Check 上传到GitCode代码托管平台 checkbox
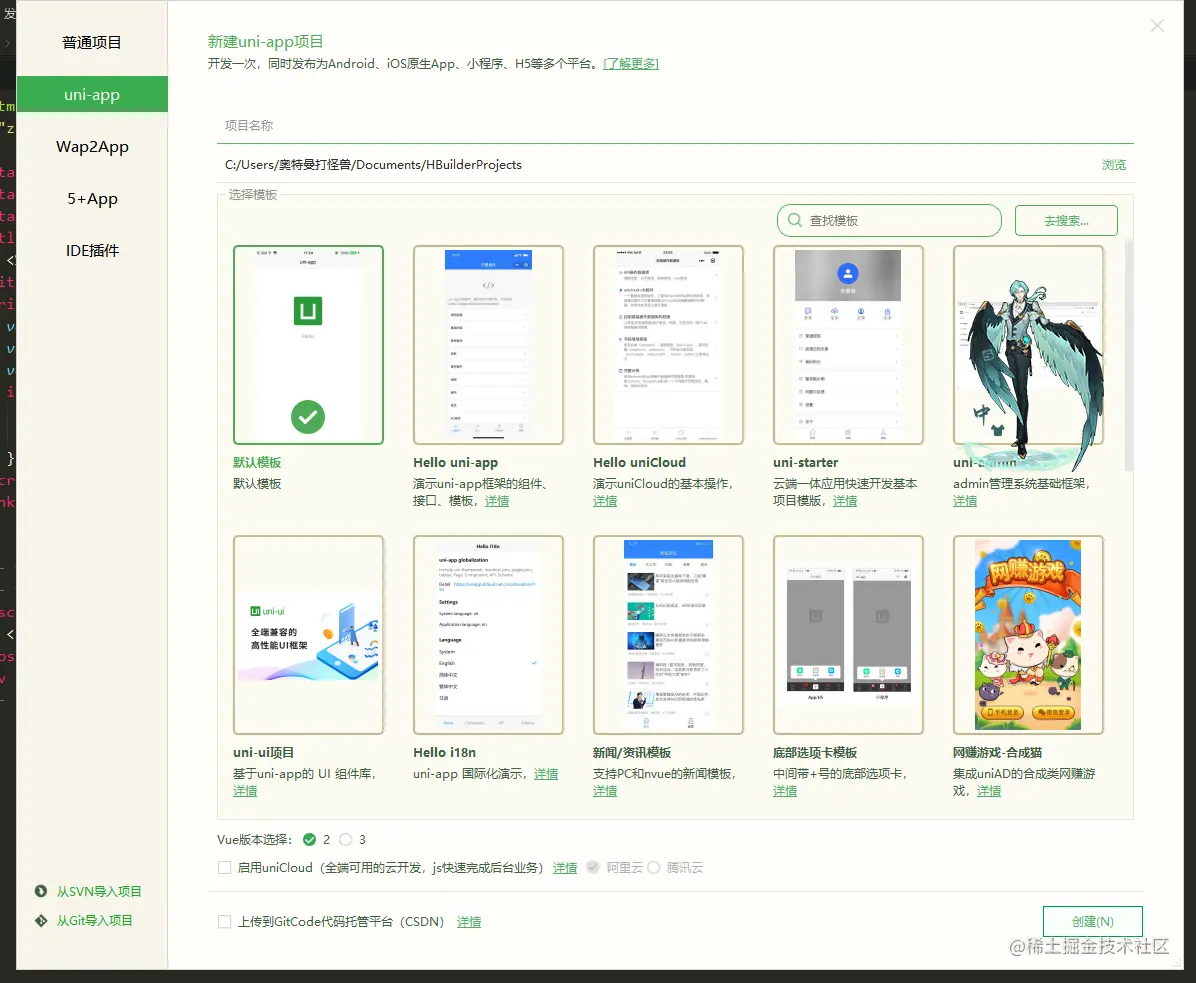The height and width of the screenshot is (983, 1196). pos(224,922)
